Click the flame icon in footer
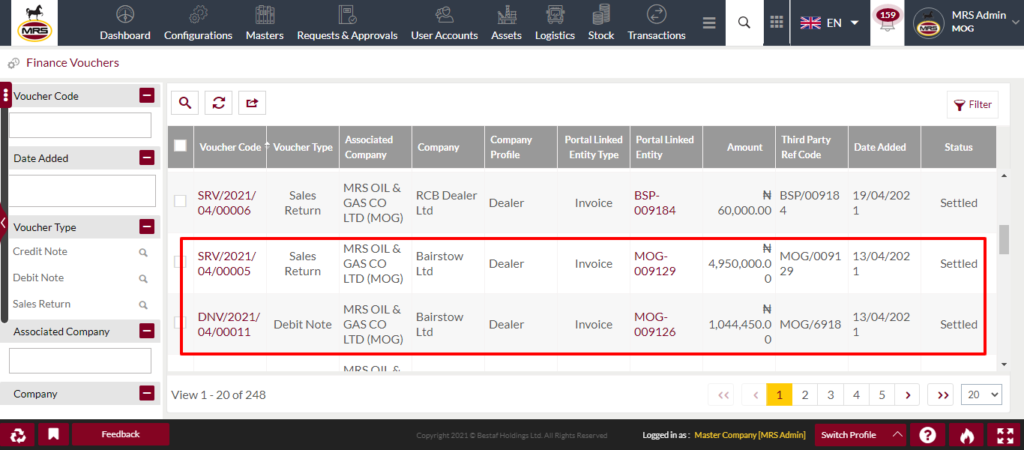Viewport: 1024px width, 450px height. click(965, 435)
